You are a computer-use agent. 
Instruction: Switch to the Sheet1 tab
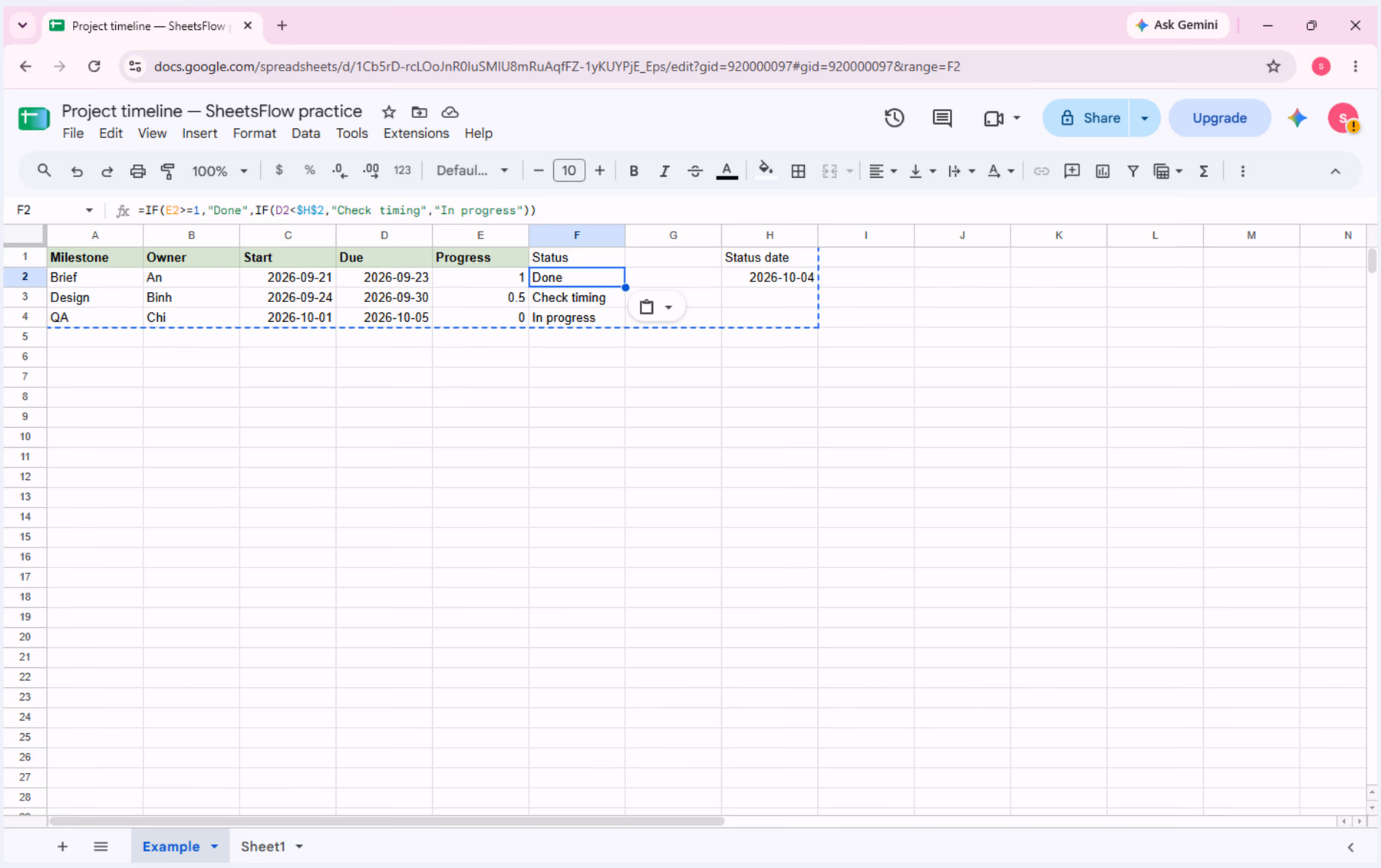(263, 847)
